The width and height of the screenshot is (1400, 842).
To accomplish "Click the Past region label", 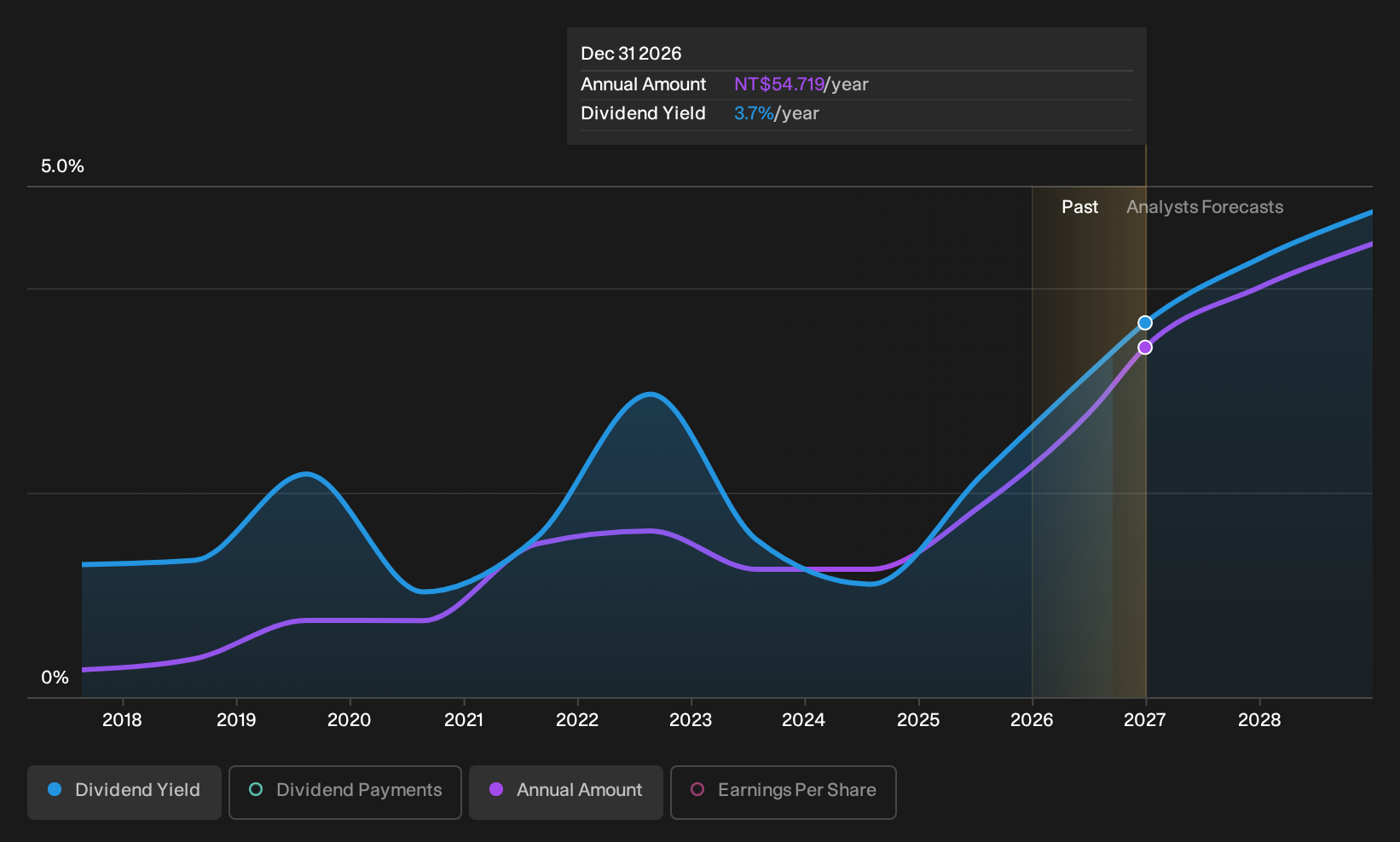I will point(1079,207).
